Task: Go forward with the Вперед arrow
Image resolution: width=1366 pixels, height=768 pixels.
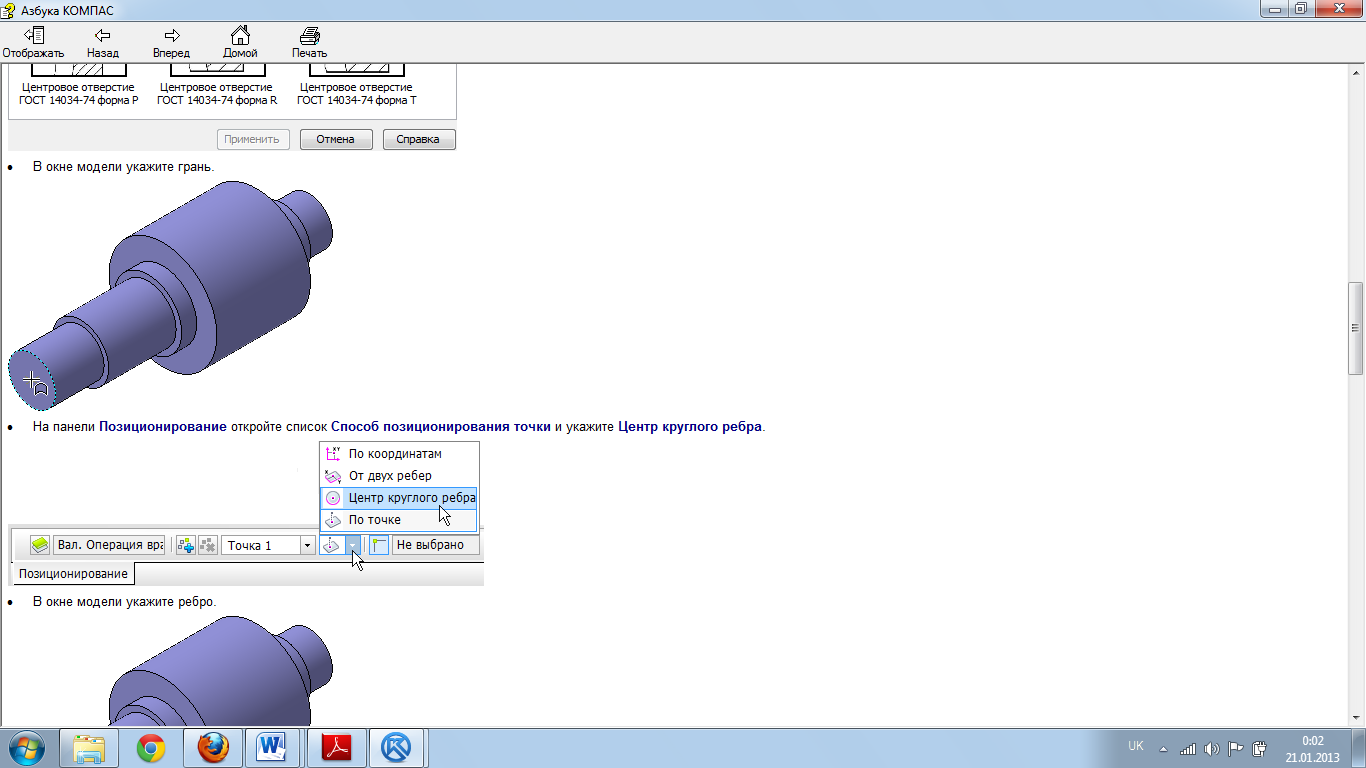Action: pyautogui.click(x=171, y=35)
